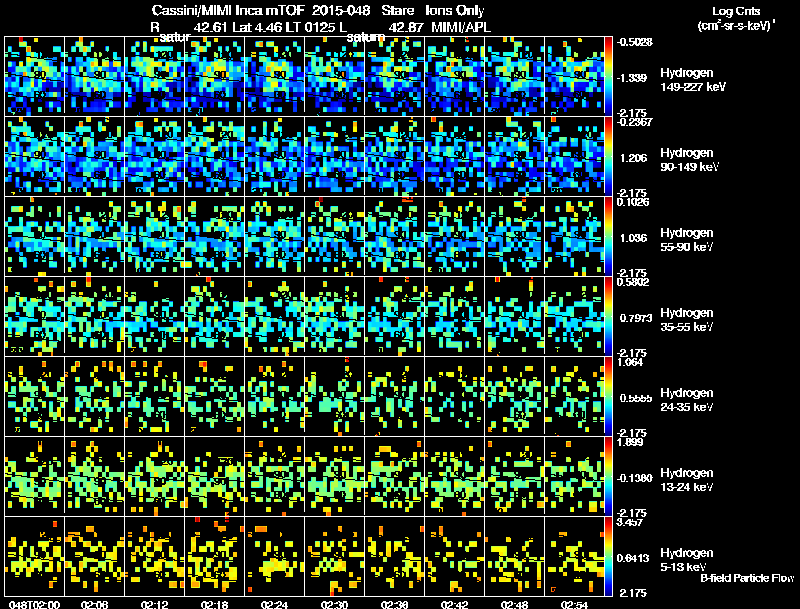Viewport: 800px width, 609px height.
Task: Click the Hydrogen 90-149 keV color bar
Action: [608, 156]
